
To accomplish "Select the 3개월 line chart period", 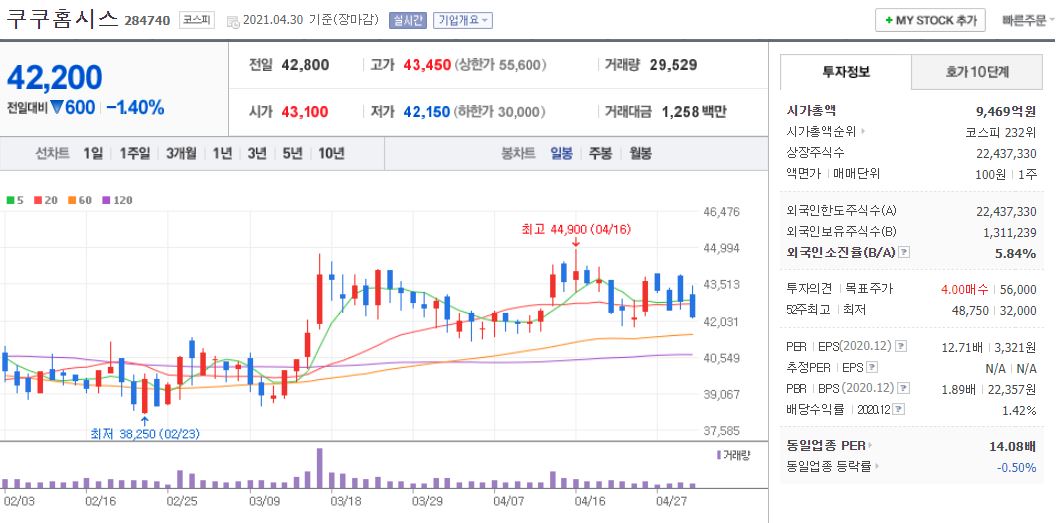I will 181,153.
